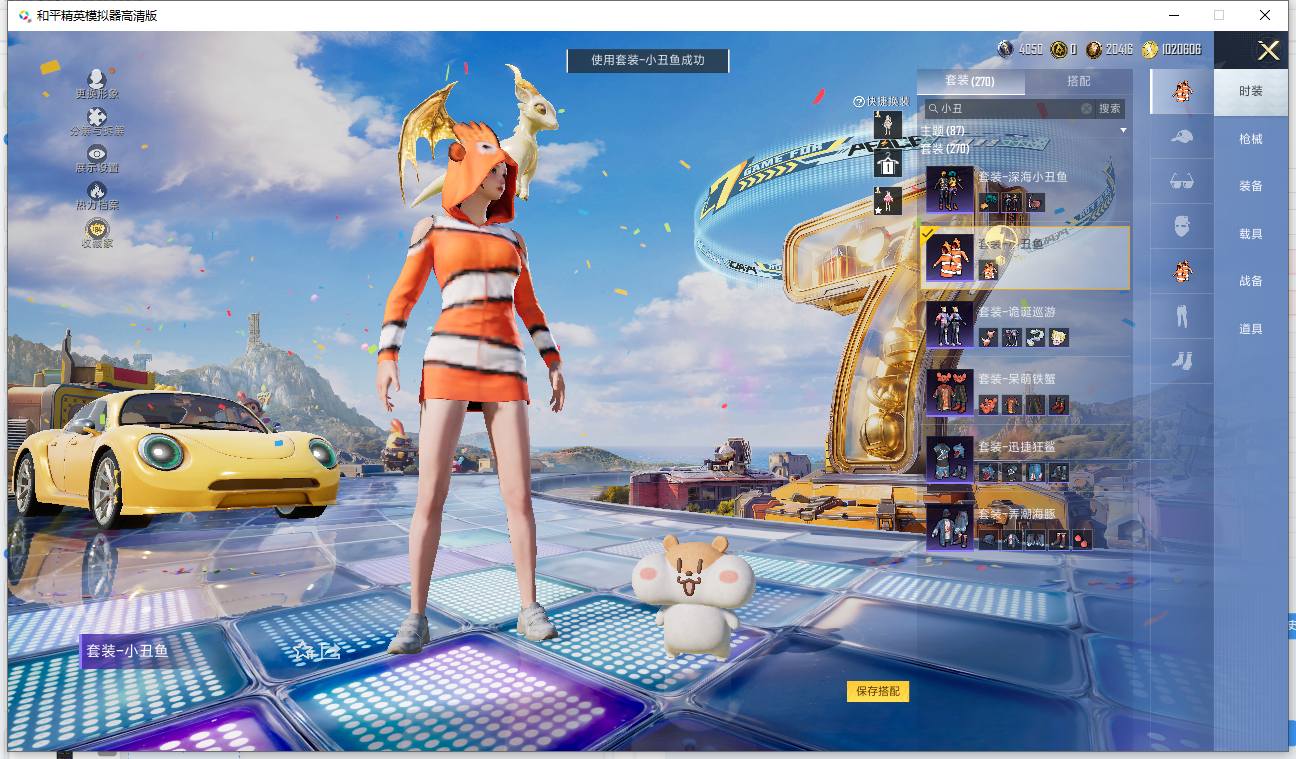Select the orange clothing icon below the mask

pyautogui.click(x=1182, y=270)
